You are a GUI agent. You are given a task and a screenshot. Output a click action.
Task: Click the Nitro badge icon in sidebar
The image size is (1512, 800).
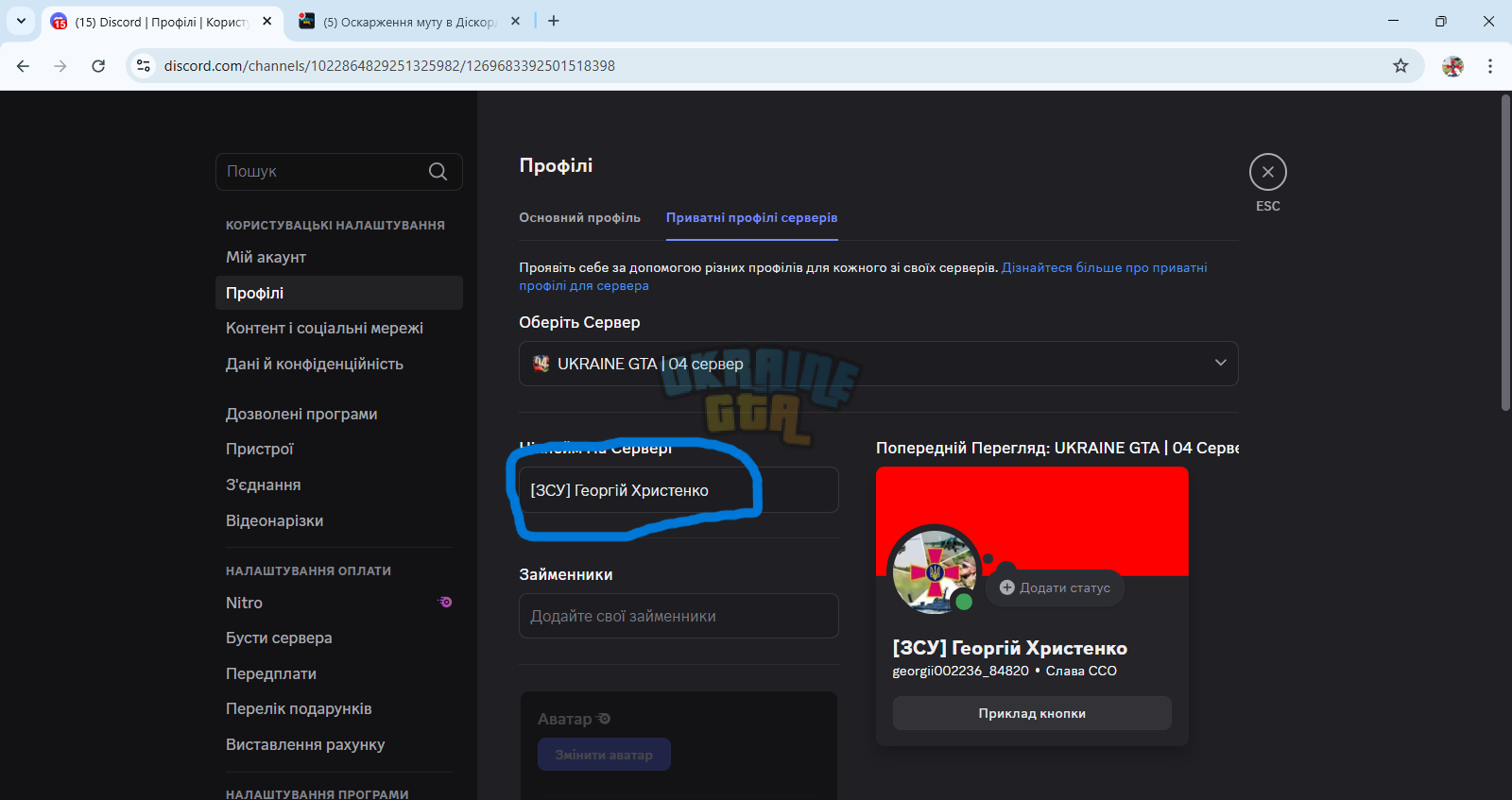445,602
